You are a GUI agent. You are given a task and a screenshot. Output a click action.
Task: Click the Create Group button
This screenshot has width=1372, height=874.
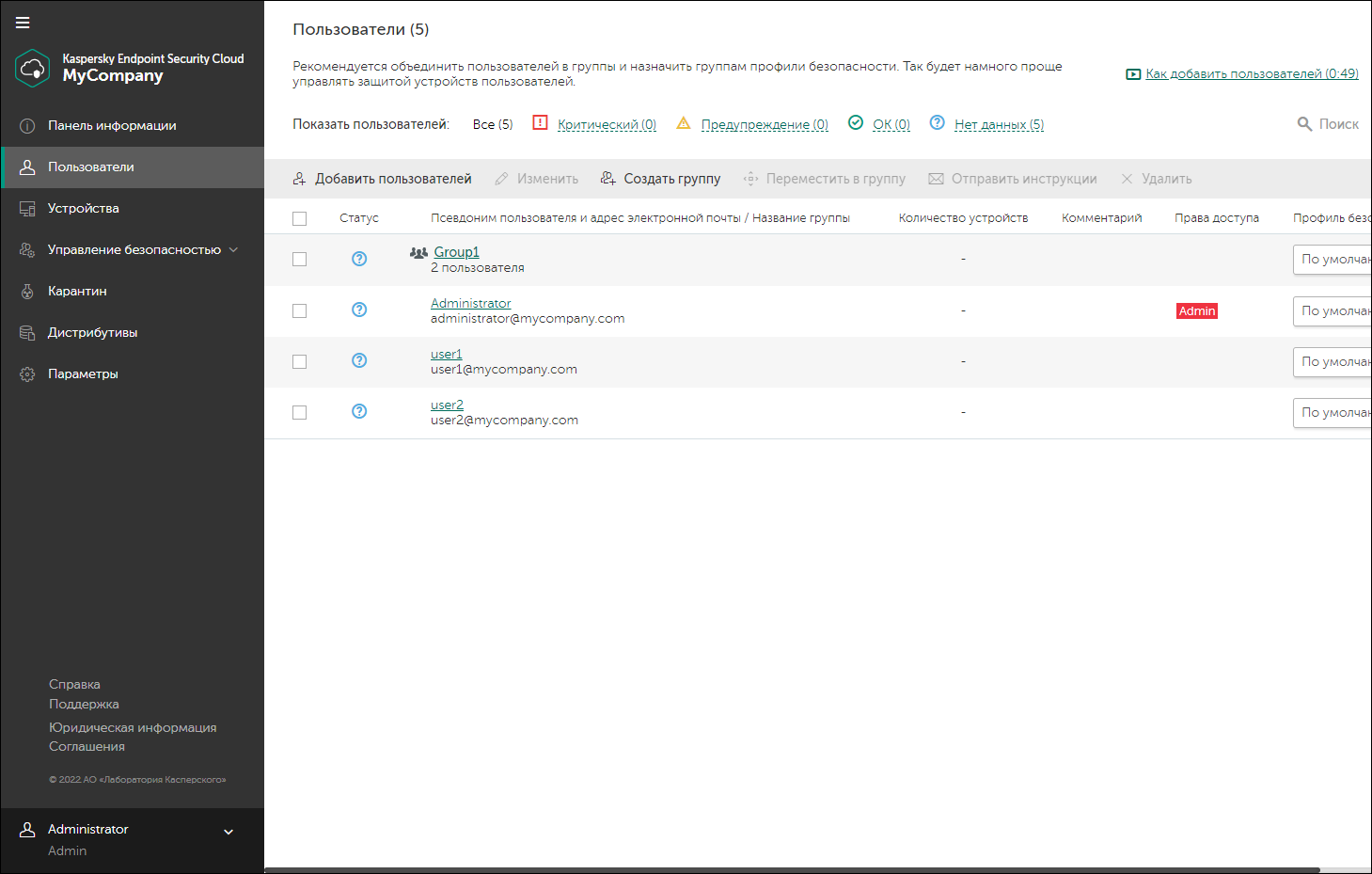(x=661, y=179)
